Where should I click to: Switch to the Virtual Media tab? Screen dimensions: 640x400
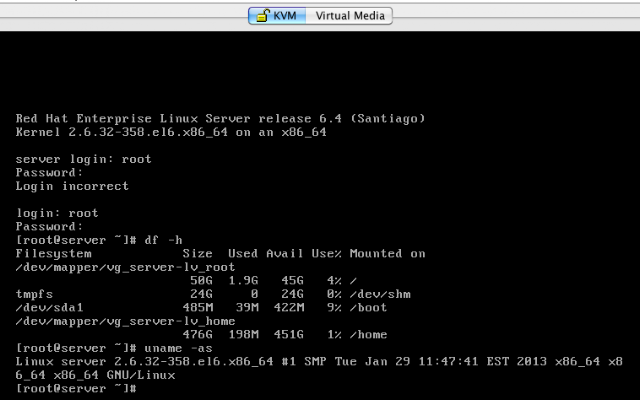(349, 16)
